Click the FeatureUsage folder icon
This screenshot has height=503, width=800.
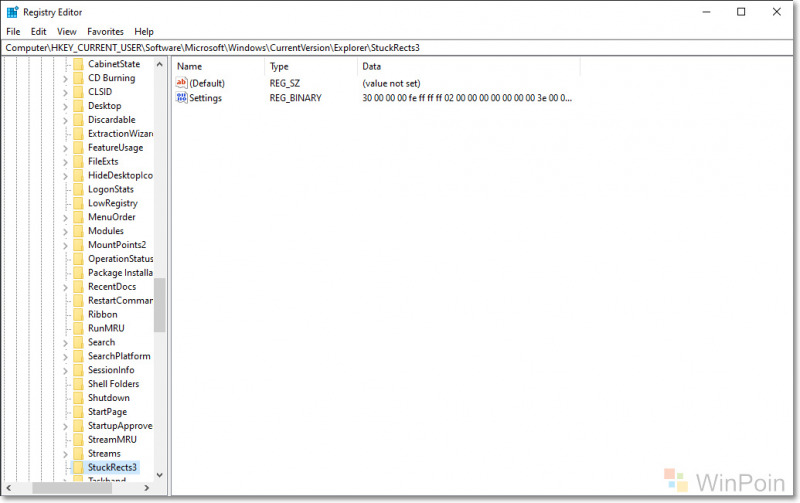pos(78,147)
